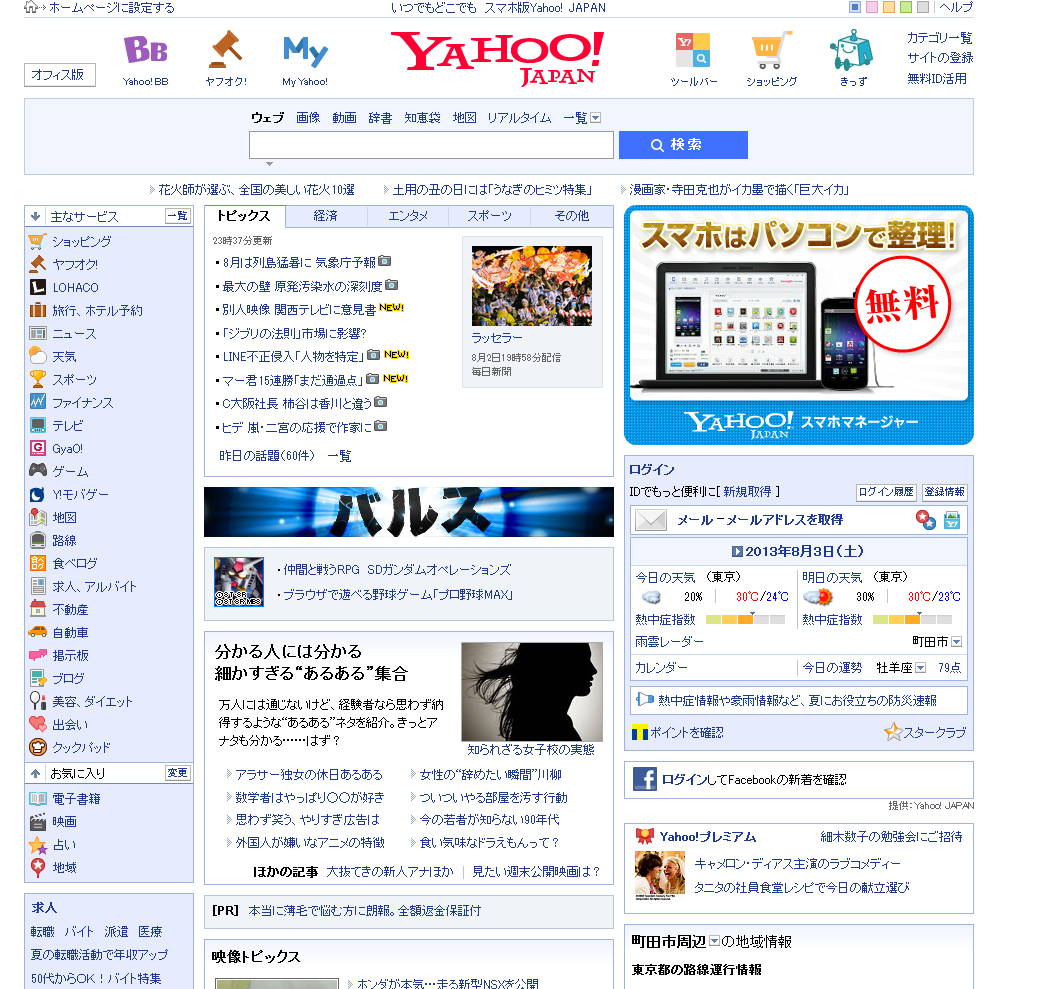Click the Finance (ファイナンス) chart icon
This screenshot has height=989, width=1063.
tap(38, 402)
